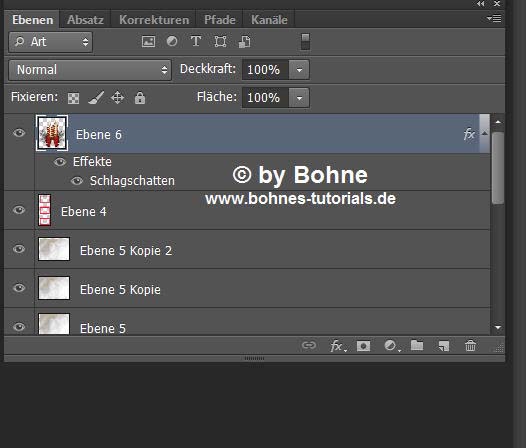Create a new layer via bottom icon
The height and width of the screenshot is (448, 526).
coord(443,346)
